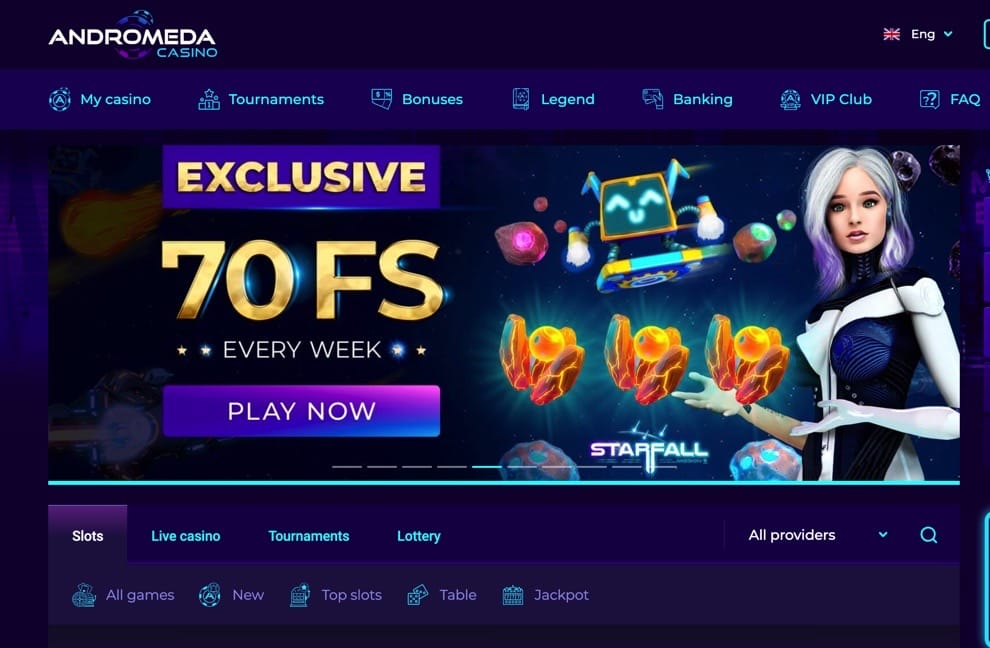Open the All providers dropdown
The height and width of the screenshot is (648, 990).
pos(818,535)
